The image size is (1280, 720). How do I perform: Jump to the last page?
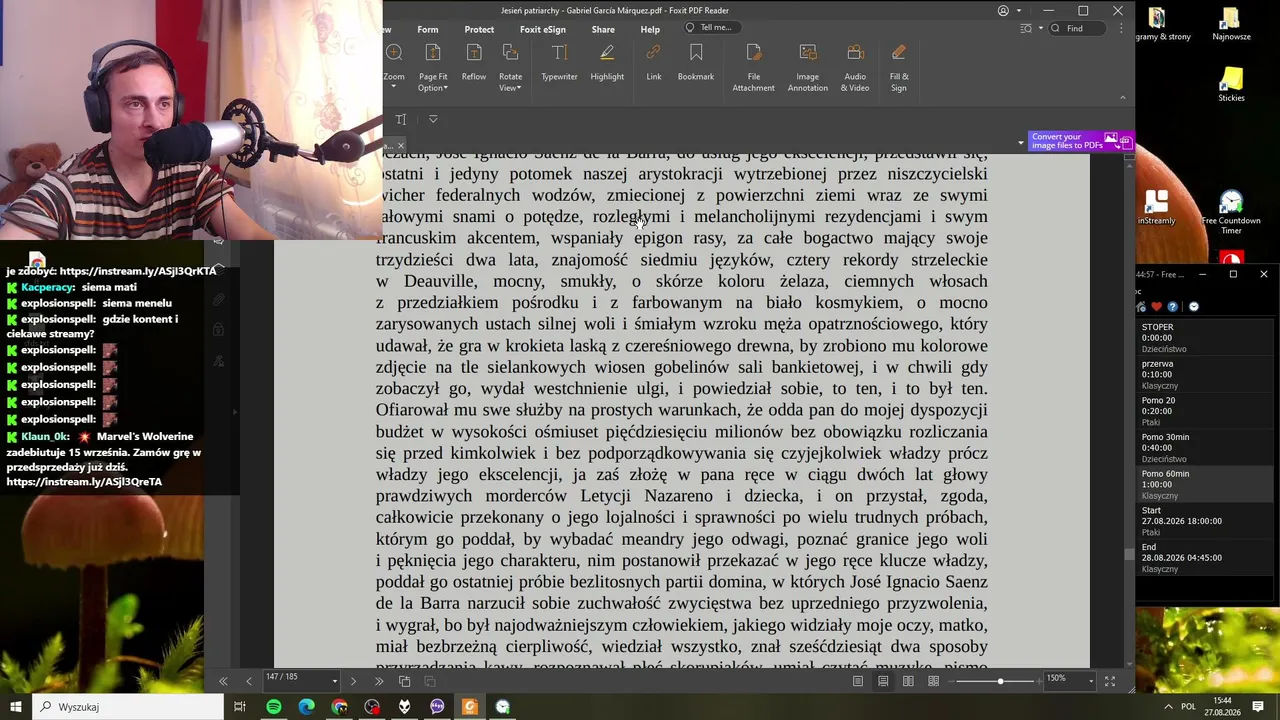pyautogui.click(x=379, y=681)
